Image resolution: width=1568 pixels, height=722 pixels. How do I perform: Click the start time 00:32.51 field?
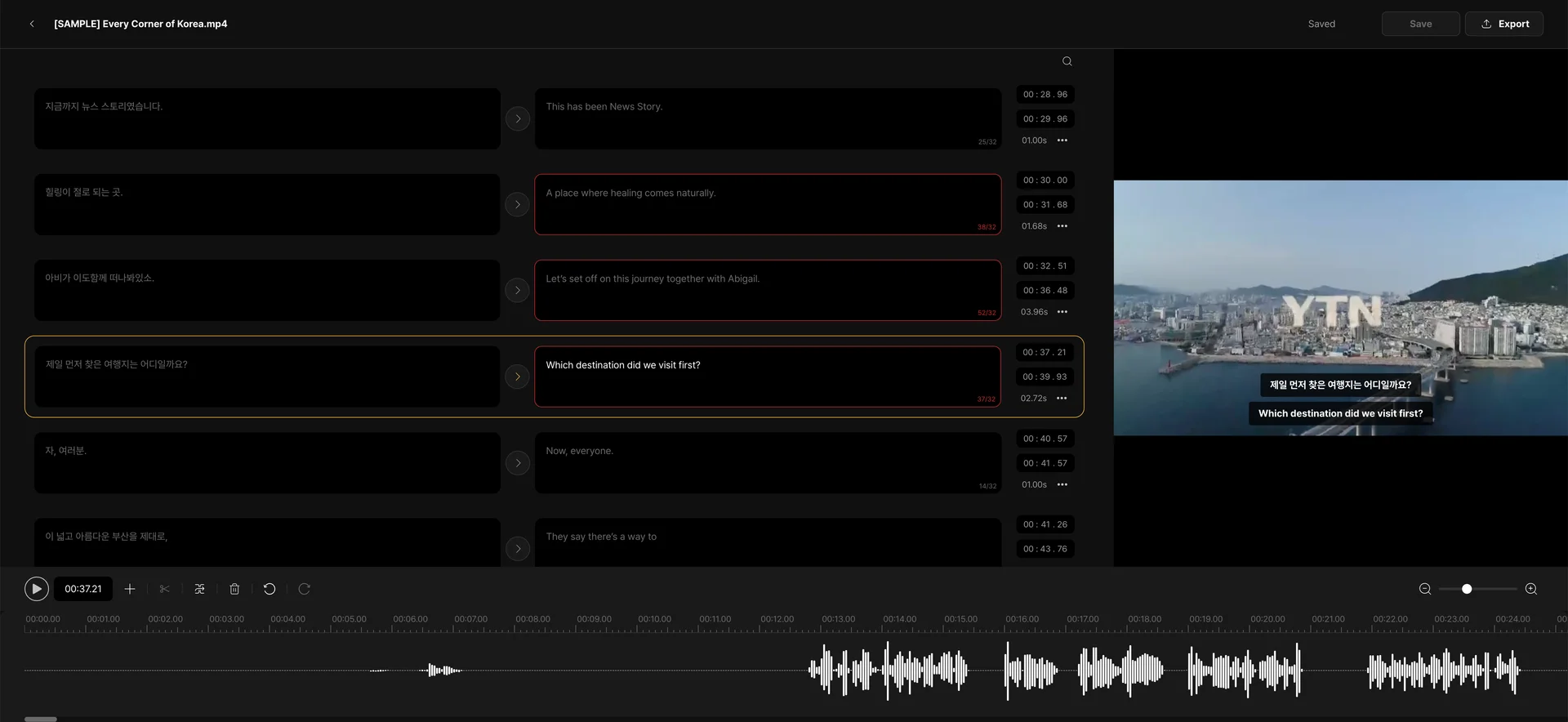tap(1045, 266)
